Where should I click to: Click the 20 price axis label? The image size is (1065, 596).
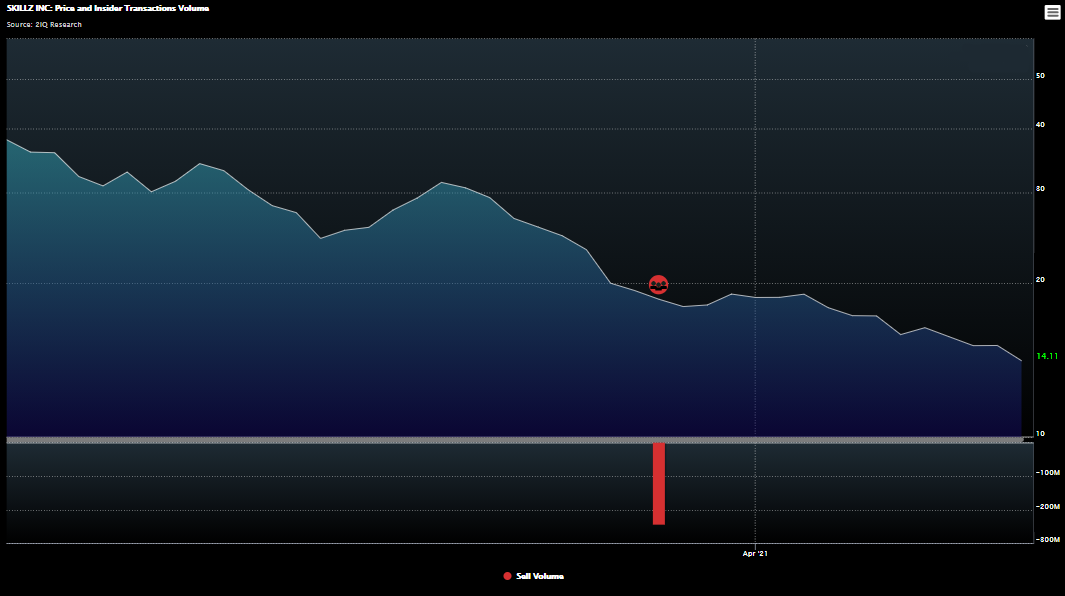click(x=1040, y=280)
